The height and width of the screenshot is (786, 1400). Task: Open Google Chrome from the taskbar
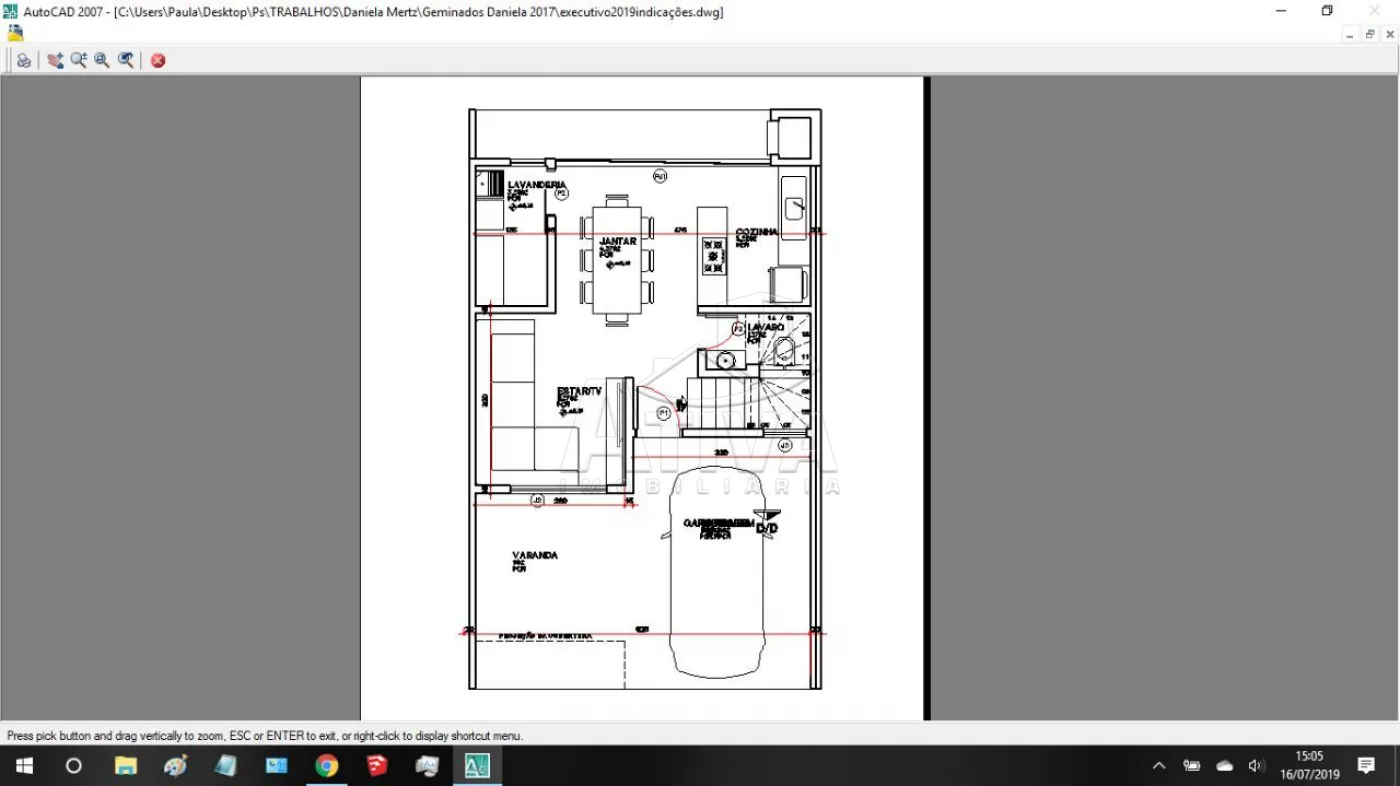(326, 766)
